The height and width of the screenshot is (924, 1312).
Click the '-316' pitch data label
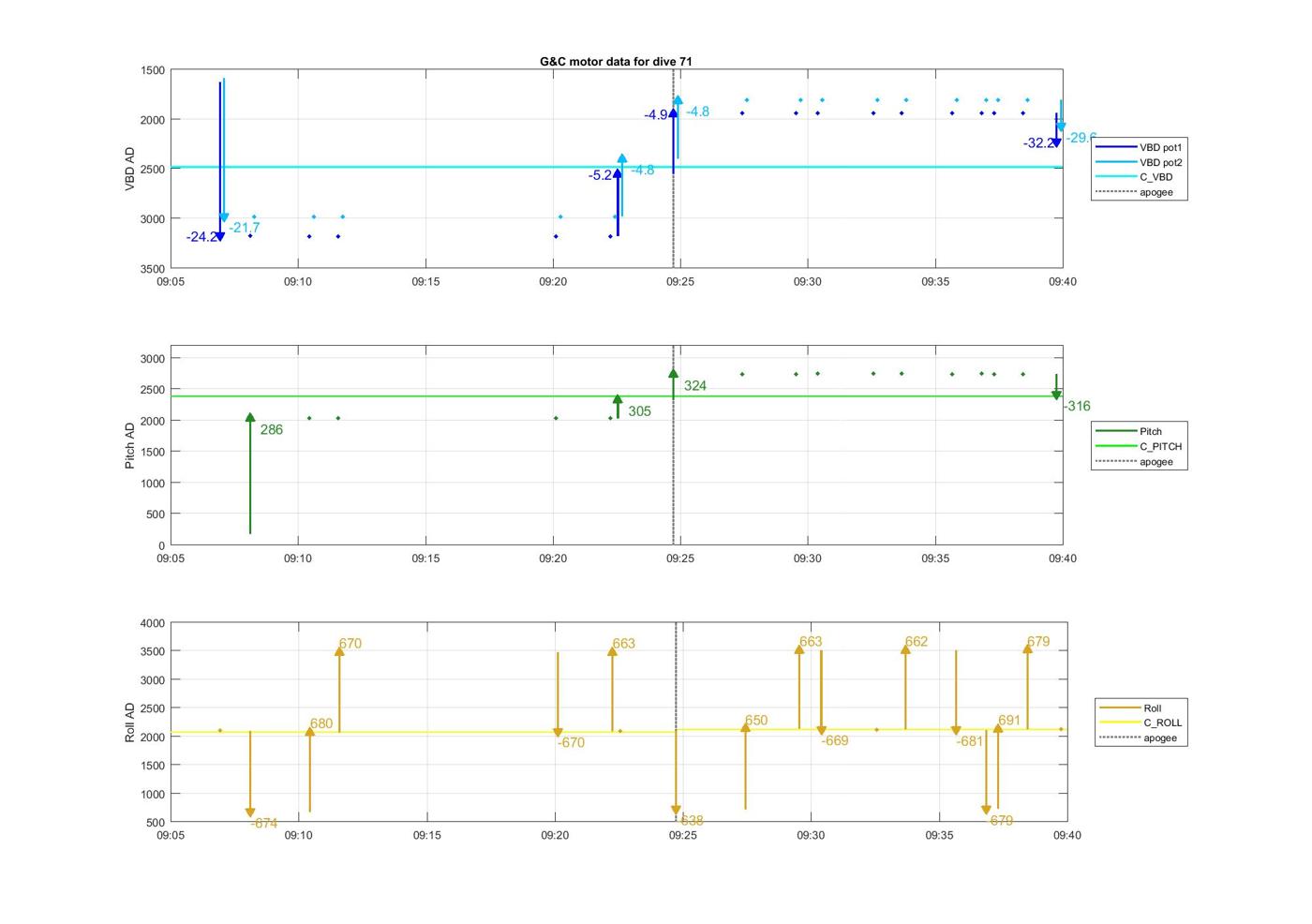(x=1077, y=407)
